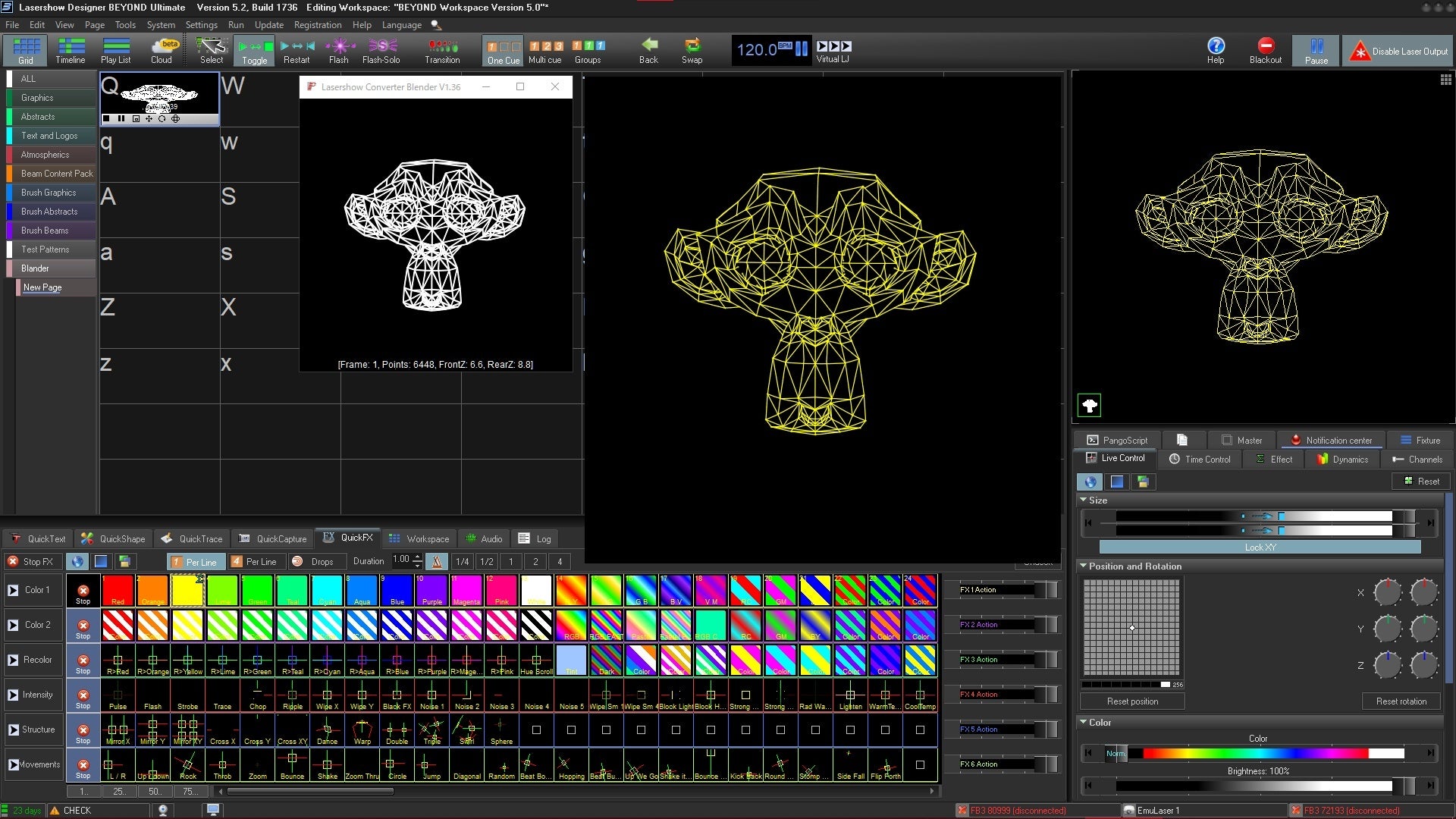Click the Transition toolbar icon
The width and height of the screenshot is (1456, 819).
(442, 50)
